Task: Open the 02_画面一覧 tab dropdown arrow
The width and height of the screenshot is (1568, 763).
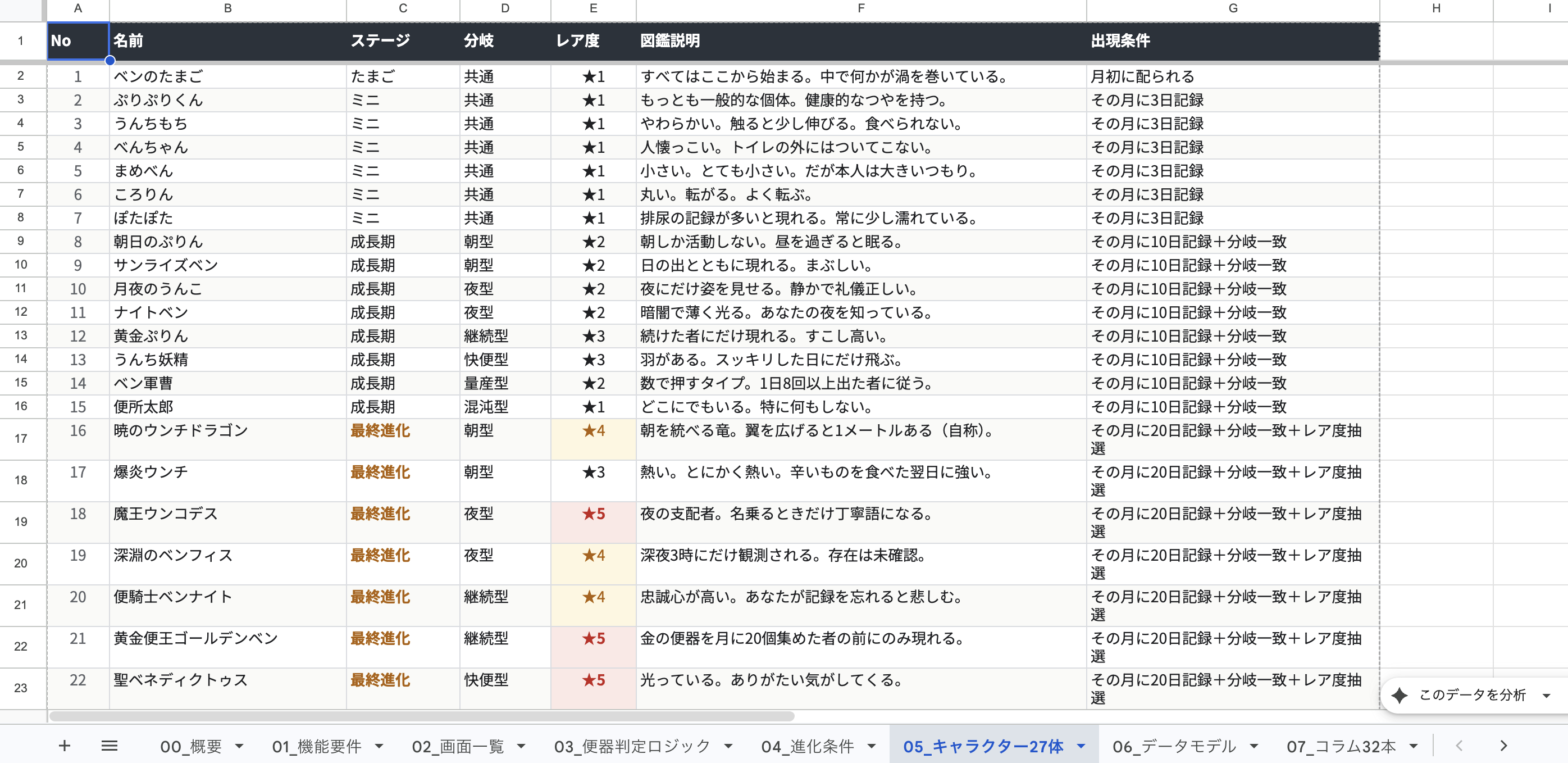Action: [521, 746]
